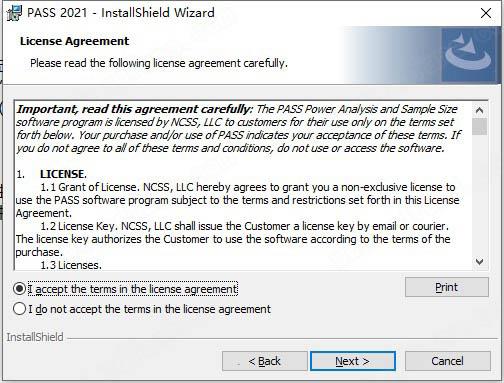
Task: Go to the previous step with Back
Action: click(x=265, y=361)
